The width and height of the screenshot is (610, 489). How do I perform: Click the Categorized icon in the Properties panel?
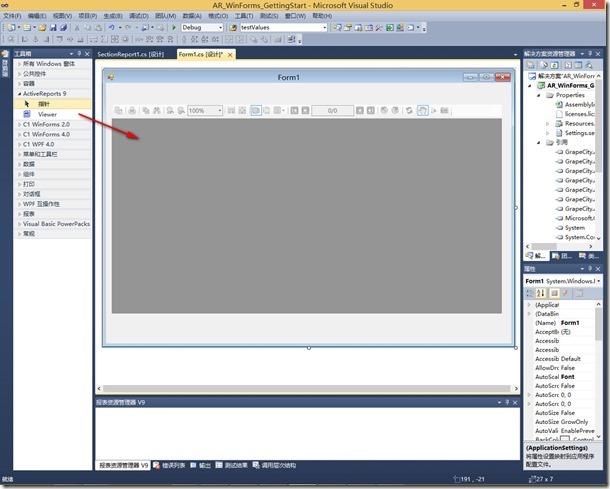point(529,293)
